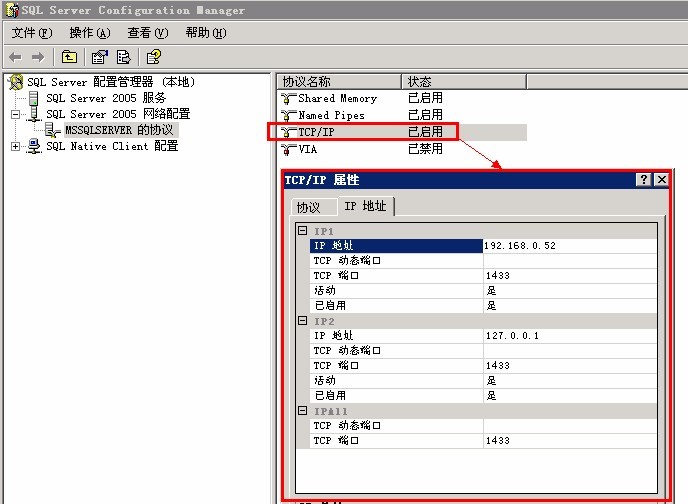Viewport: 688px width, 504px height.
Task: Select the Shared Memory protocol row
Action: pyautogui.click(x=337, y=98)
